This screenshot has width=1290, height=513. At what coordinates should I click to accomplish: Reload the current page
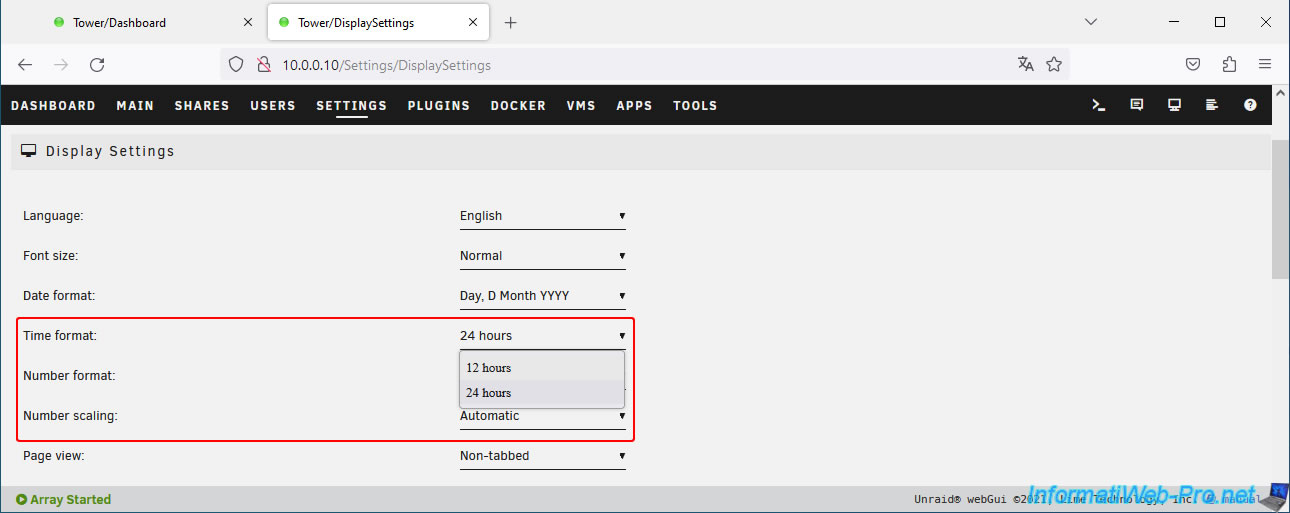click(97, 64)
